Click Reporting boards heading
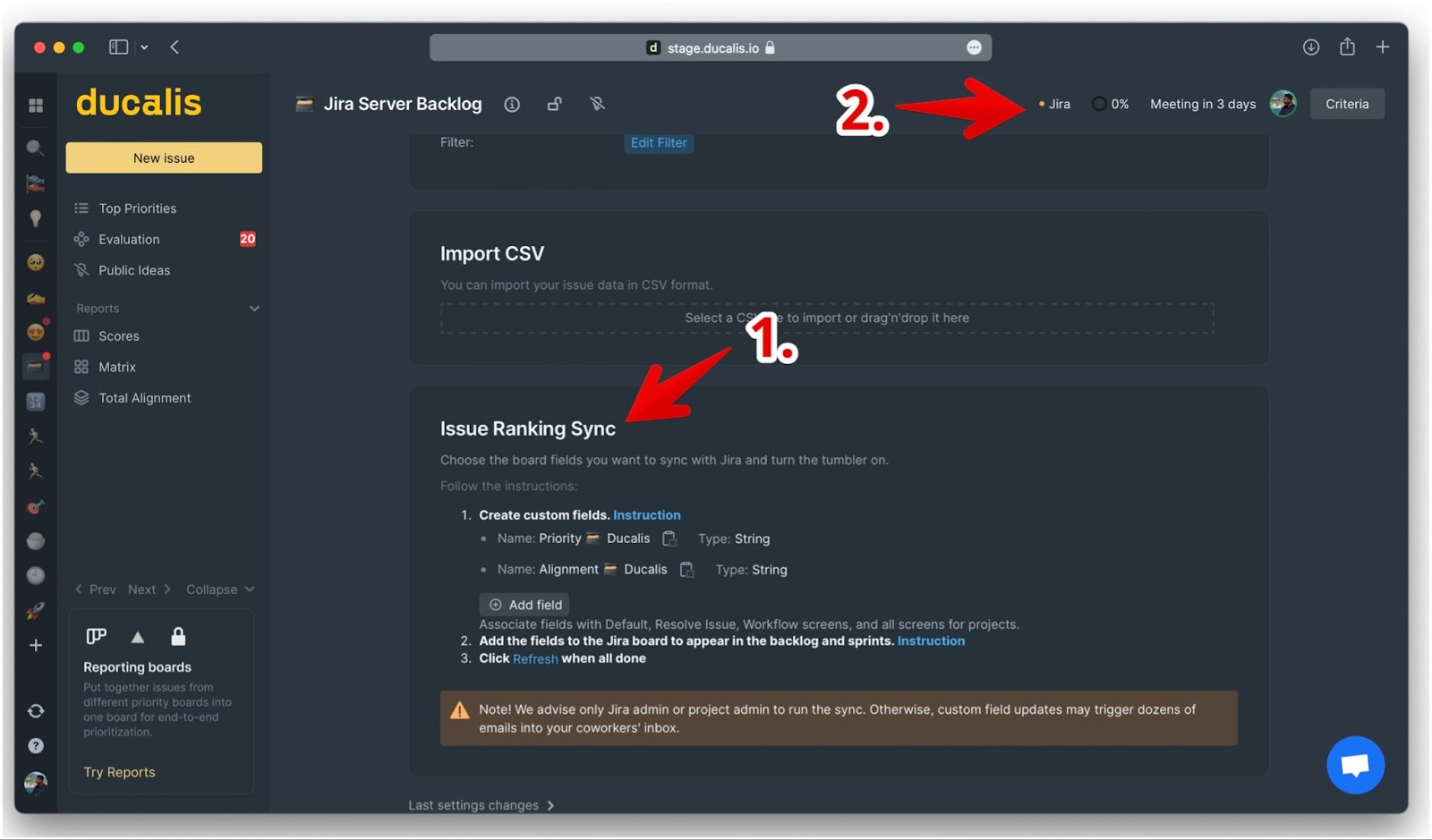1432x840 pixels. [x=137, y=667]
